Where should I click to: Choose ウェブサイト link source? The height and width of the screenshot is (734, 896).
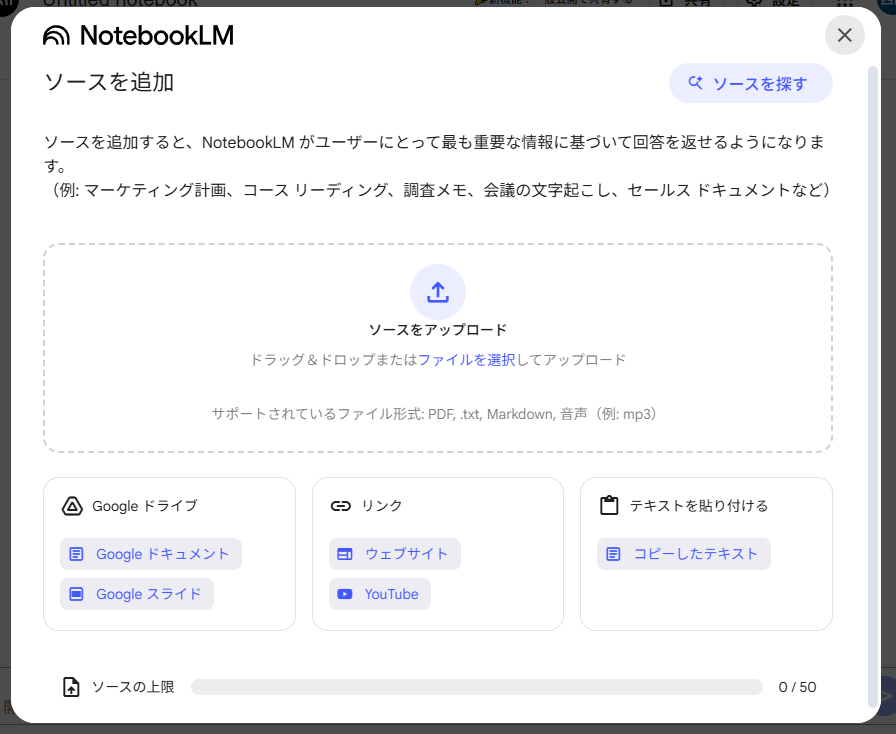pos(394,554)
